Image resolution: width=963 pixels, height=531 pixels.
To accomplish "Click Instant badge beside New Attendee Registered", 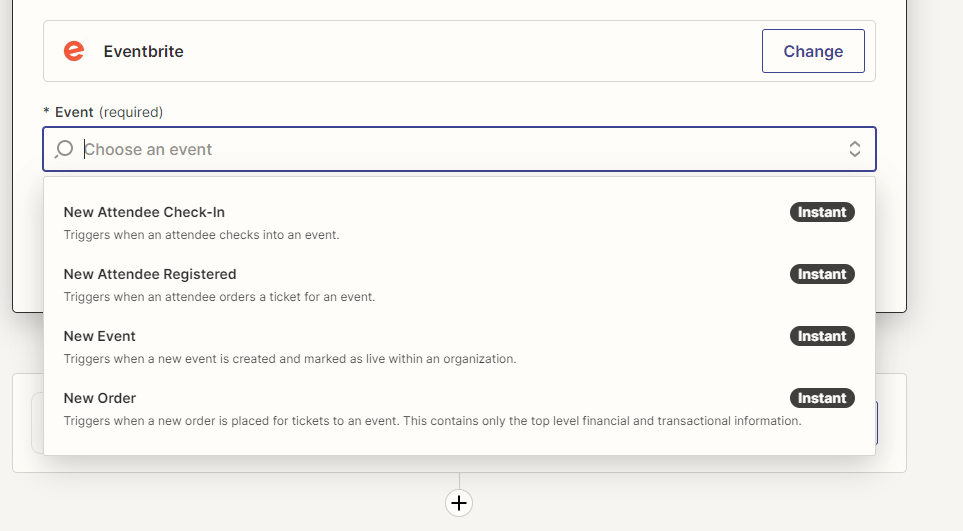I will pos(822,274).
